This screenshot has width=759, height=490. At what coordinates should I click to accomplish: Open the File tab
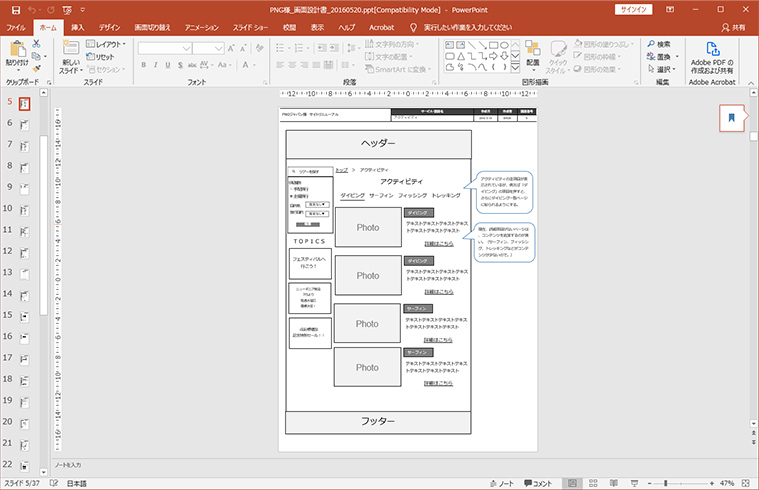pos(16,28)
